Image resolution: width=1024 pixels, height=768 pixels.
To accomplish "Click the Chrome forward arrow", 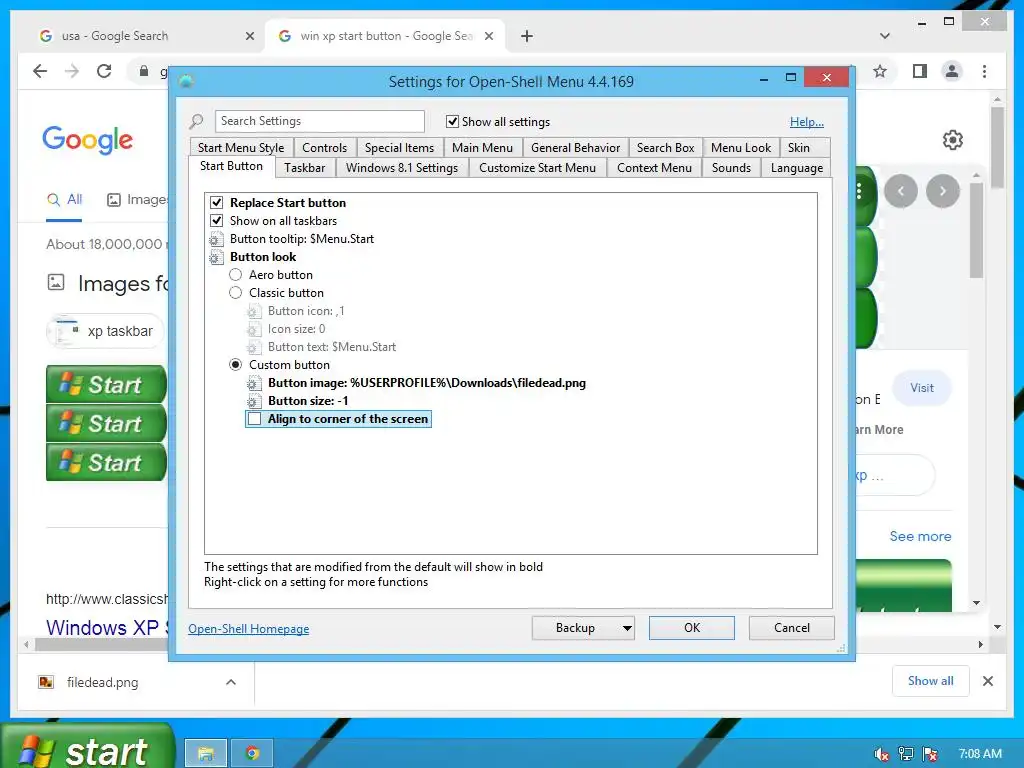I will 72,71.
